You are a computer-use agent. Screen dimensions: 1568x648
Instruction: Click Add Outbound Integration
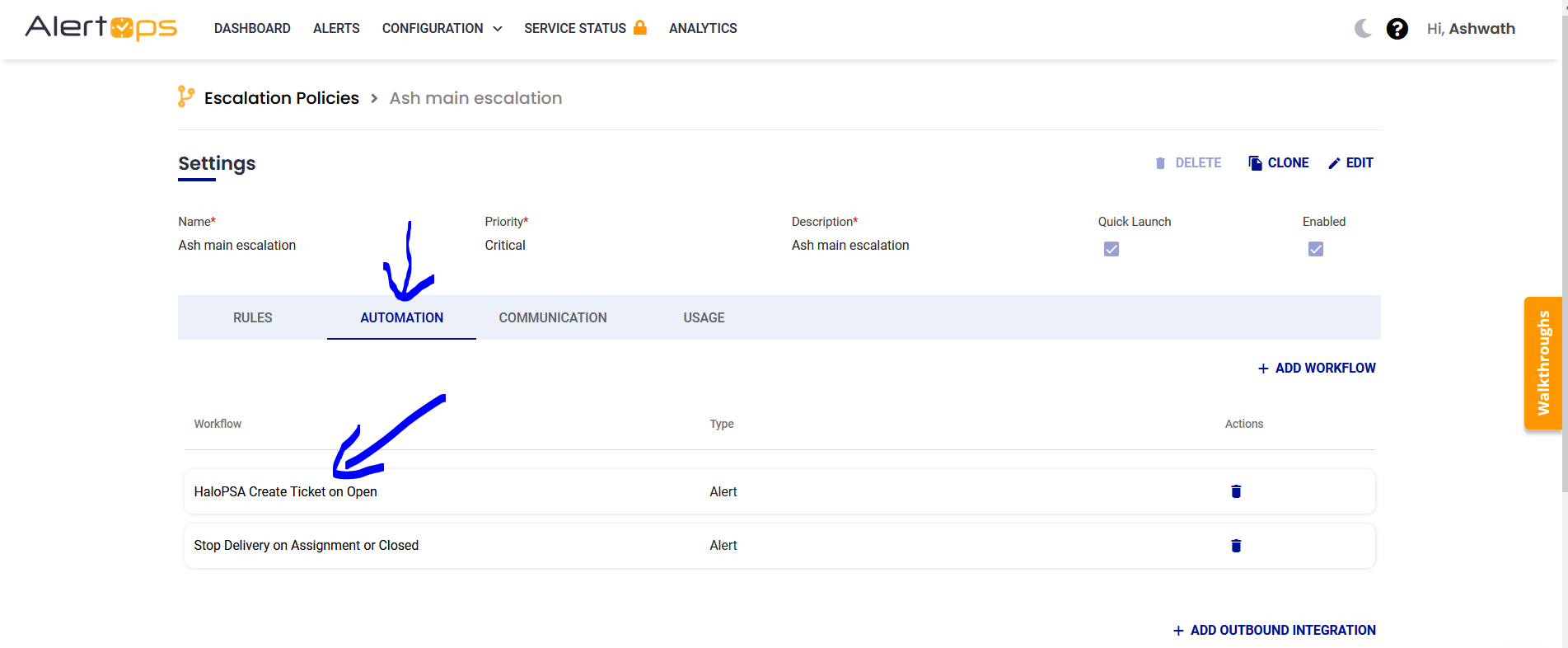point(1274,630)
